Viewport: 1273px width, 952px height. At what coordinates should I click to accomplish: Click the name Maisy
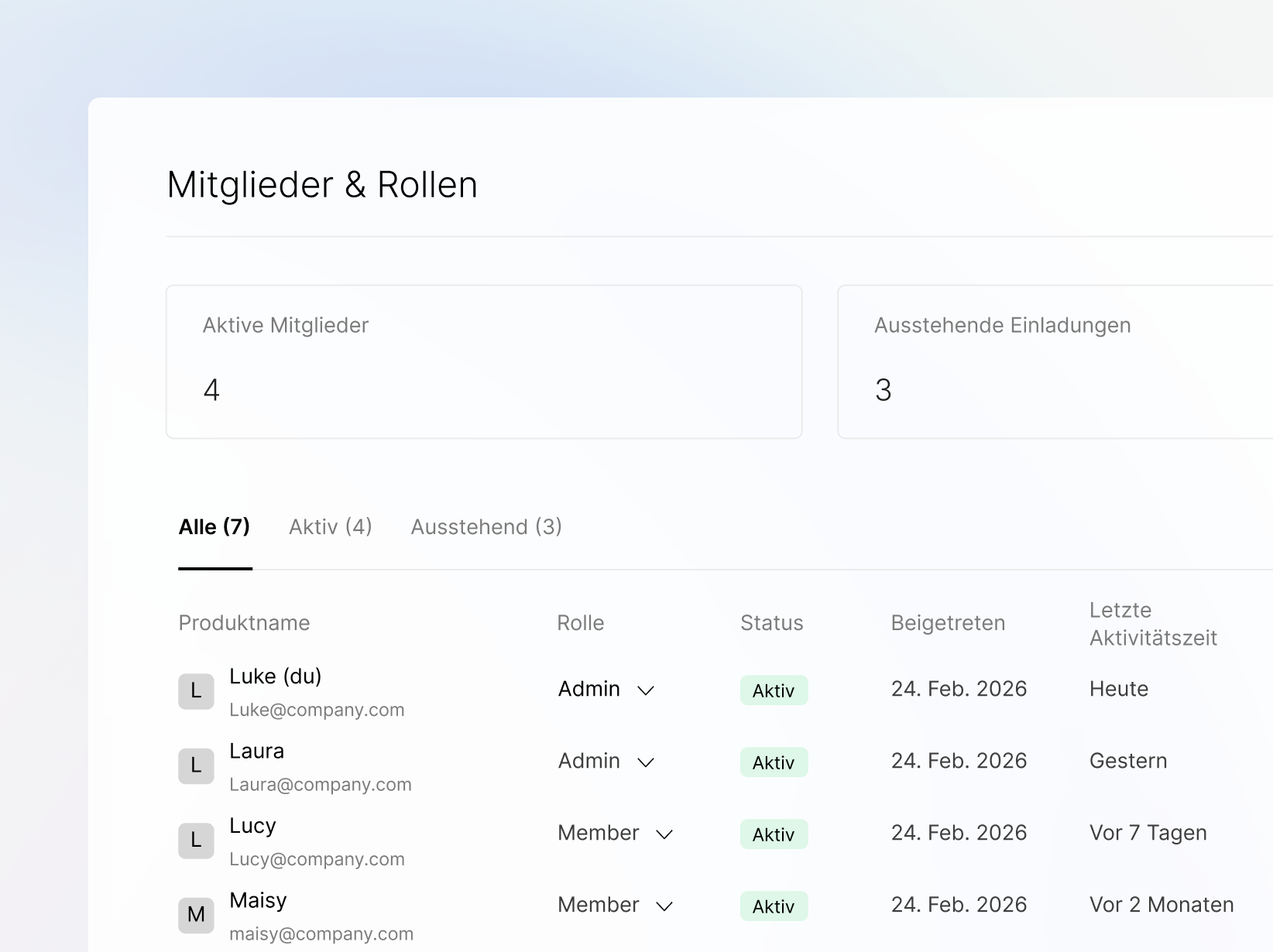click(x=258, y=901)
